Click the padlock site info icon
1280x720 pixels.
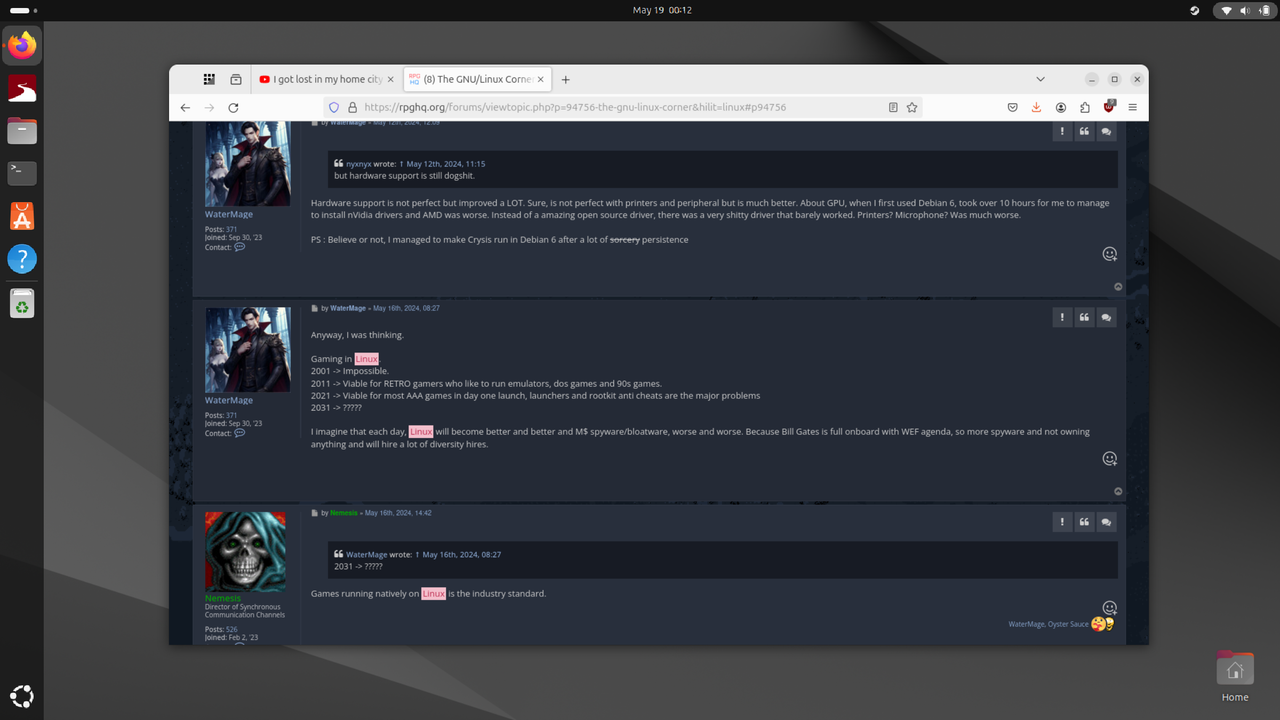352,107
